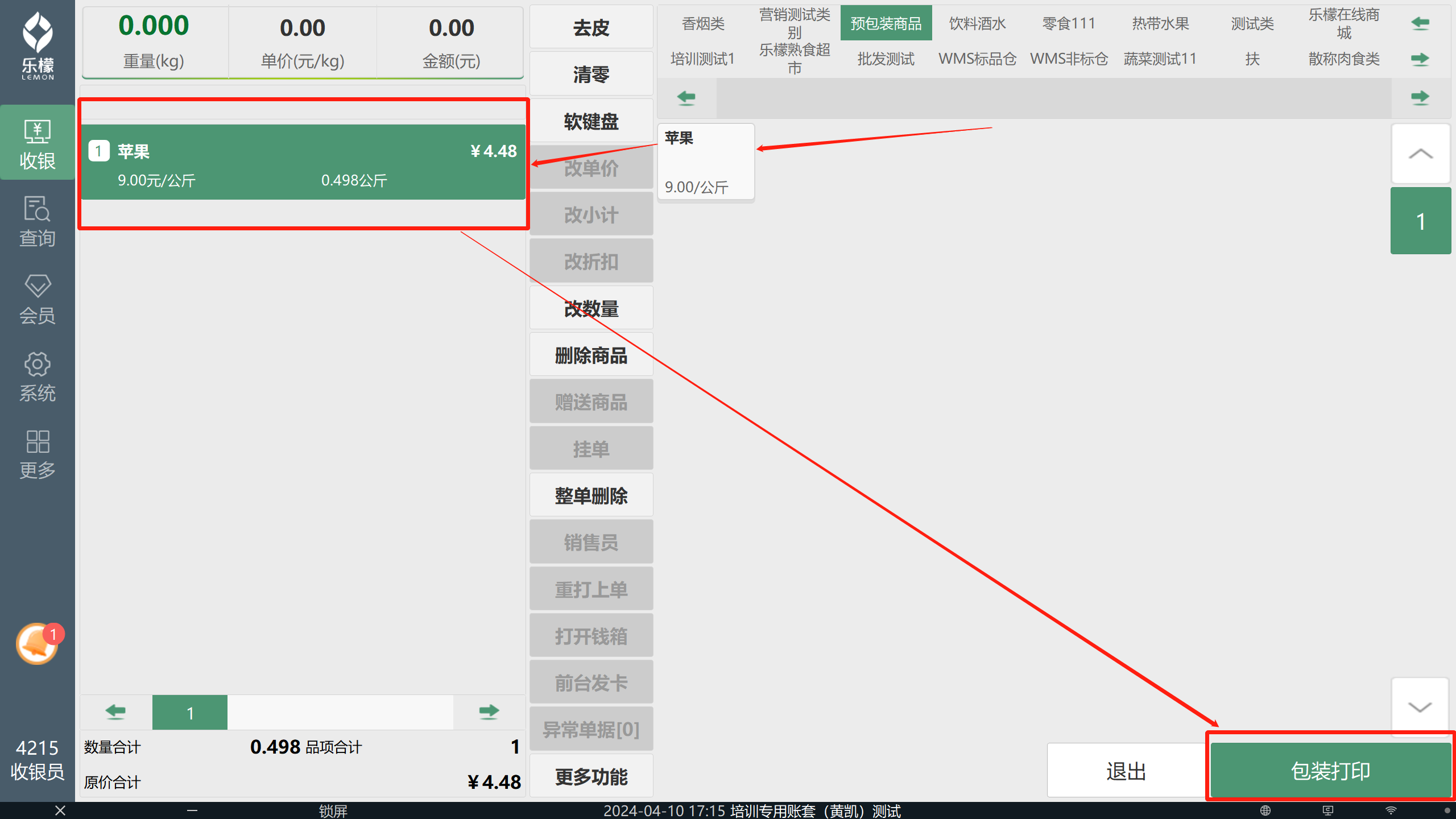Click the product list up chevron
This screenshot has height=819, width=1456.
click(x=1420, y=154)
